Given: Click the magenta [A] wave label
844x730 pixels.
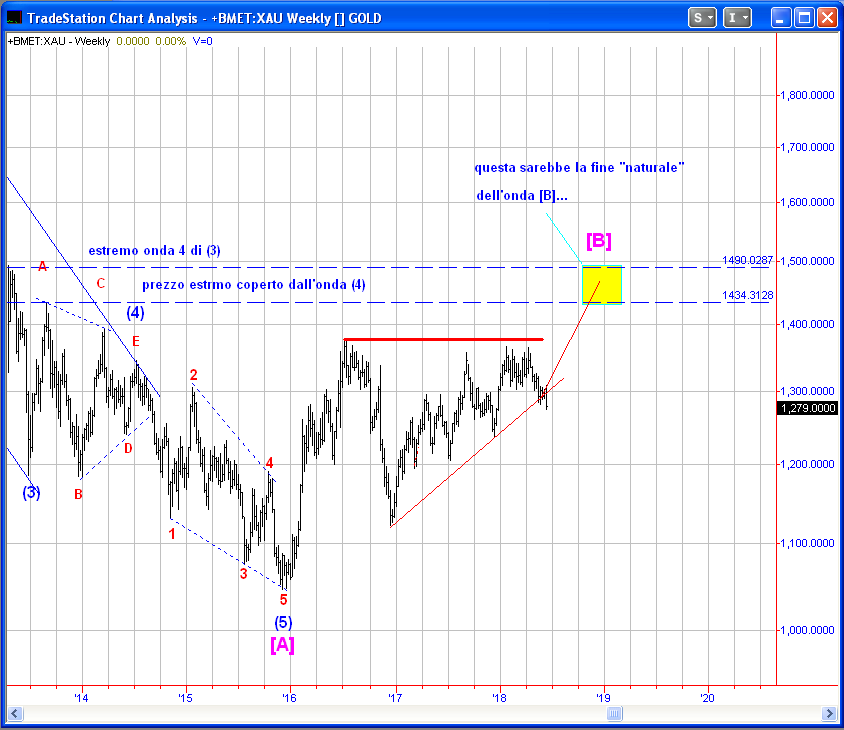Looking at the screenshot, I should point(282,645).
